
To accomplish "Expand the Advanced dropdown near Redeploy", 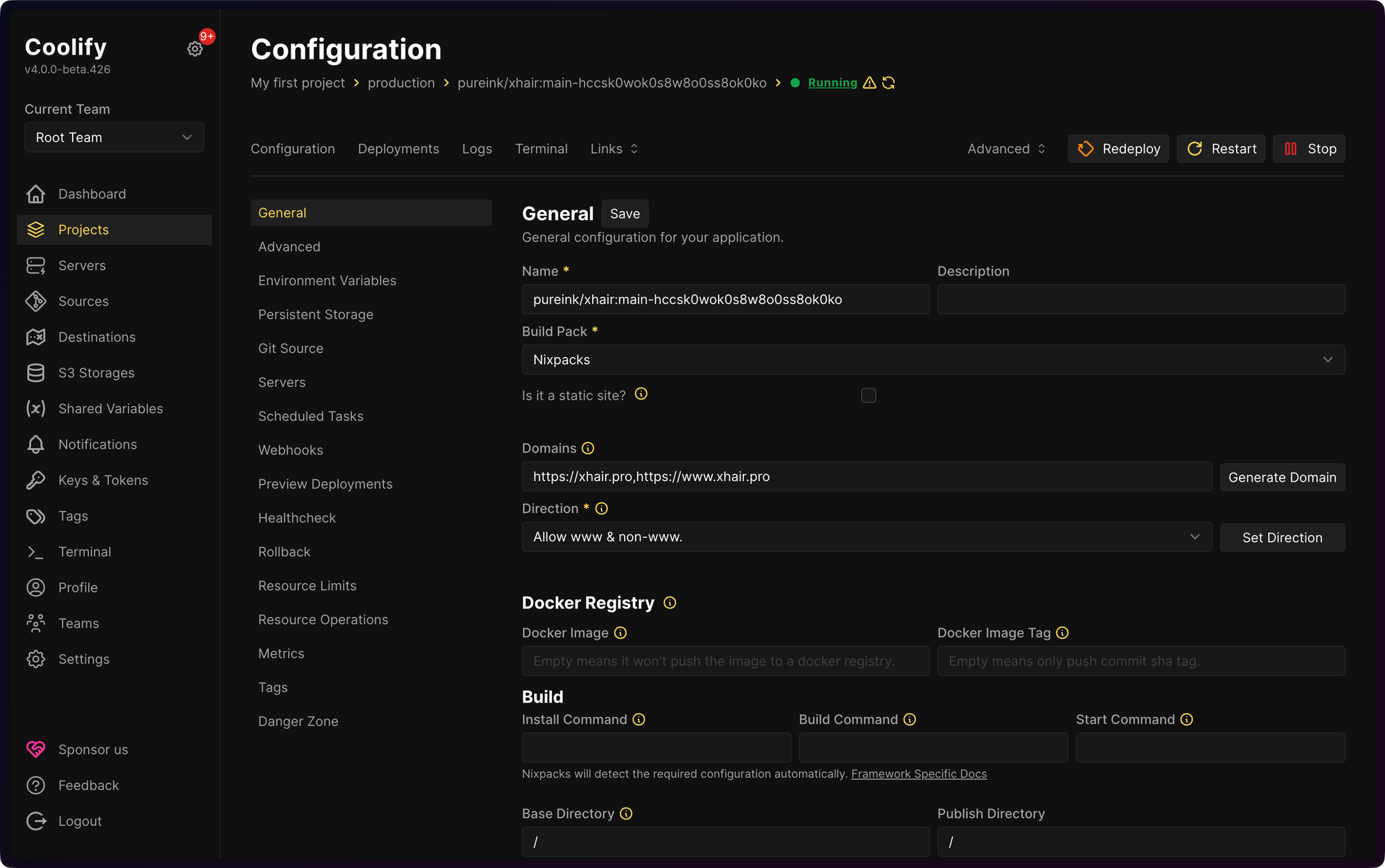I will click(x=1006, y=149).
